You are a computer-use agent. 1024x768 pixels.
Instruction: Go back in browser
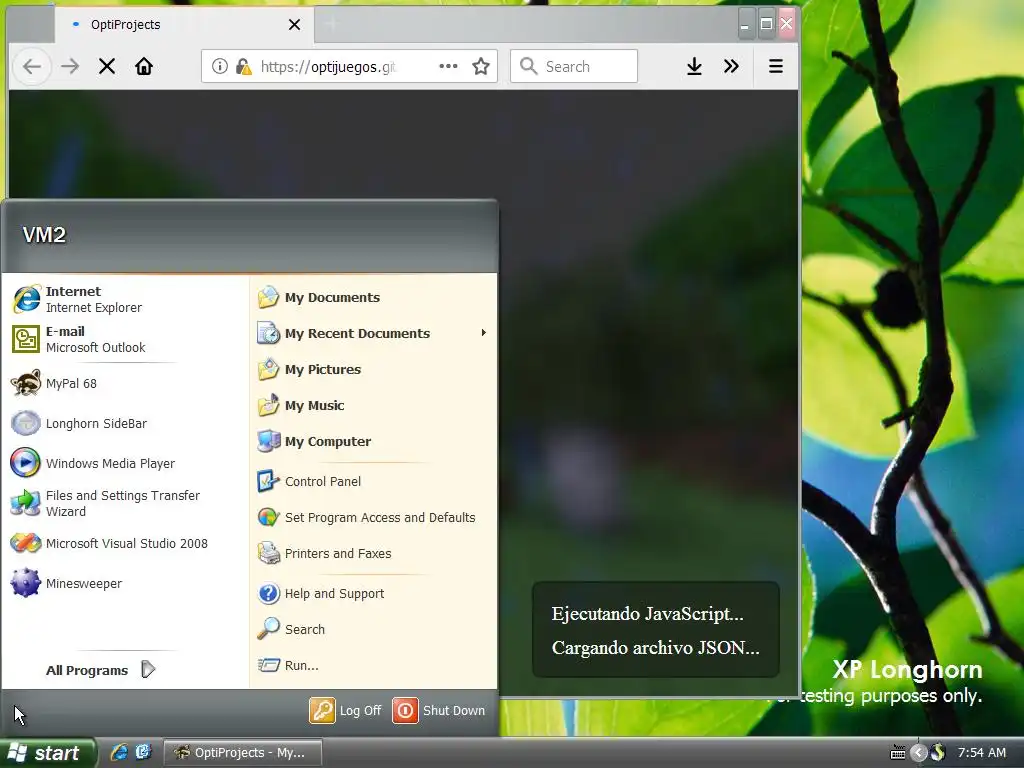point(32,66)
